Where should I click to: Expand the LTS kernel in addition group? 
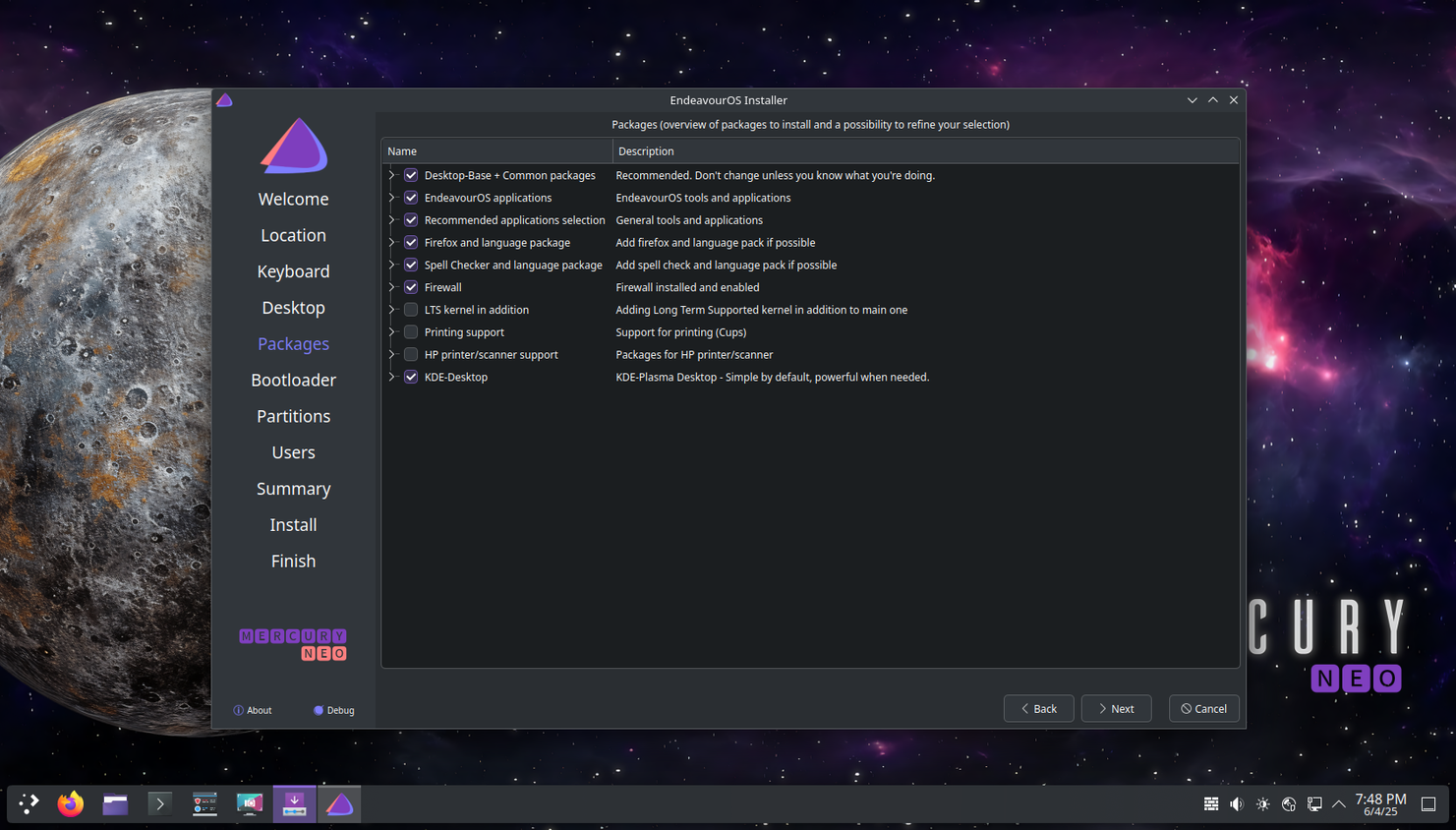pyautogui.click(x=392, y=310)
